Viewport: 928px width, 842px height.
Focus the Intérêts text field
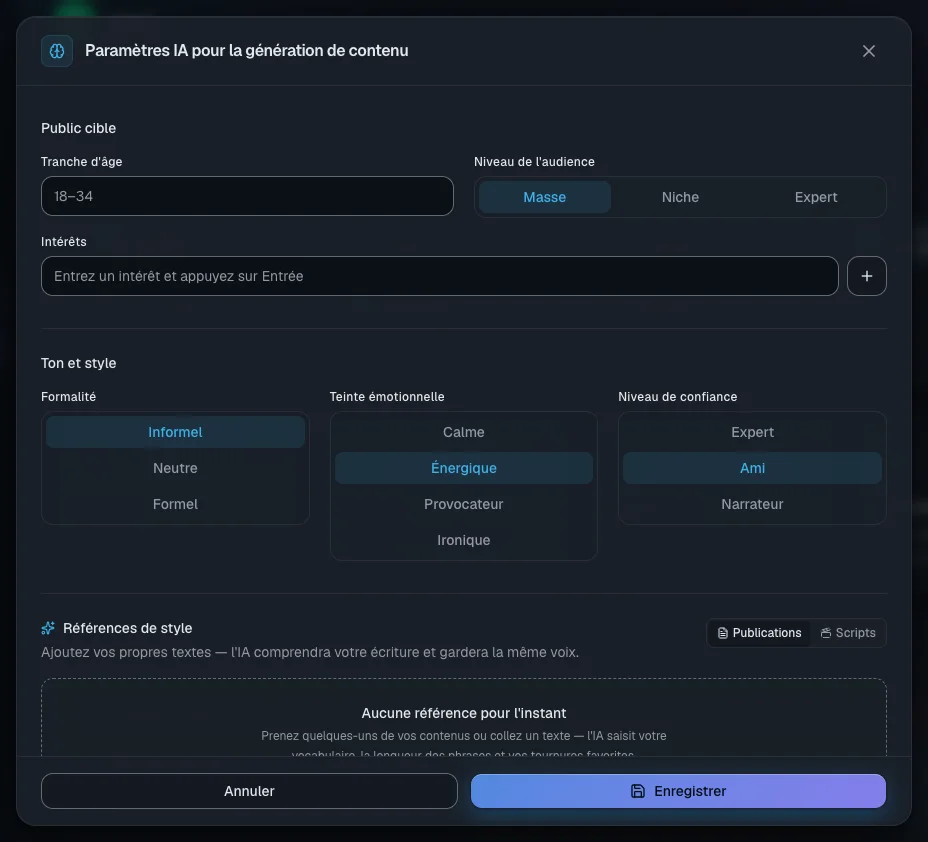click(440, 276)
